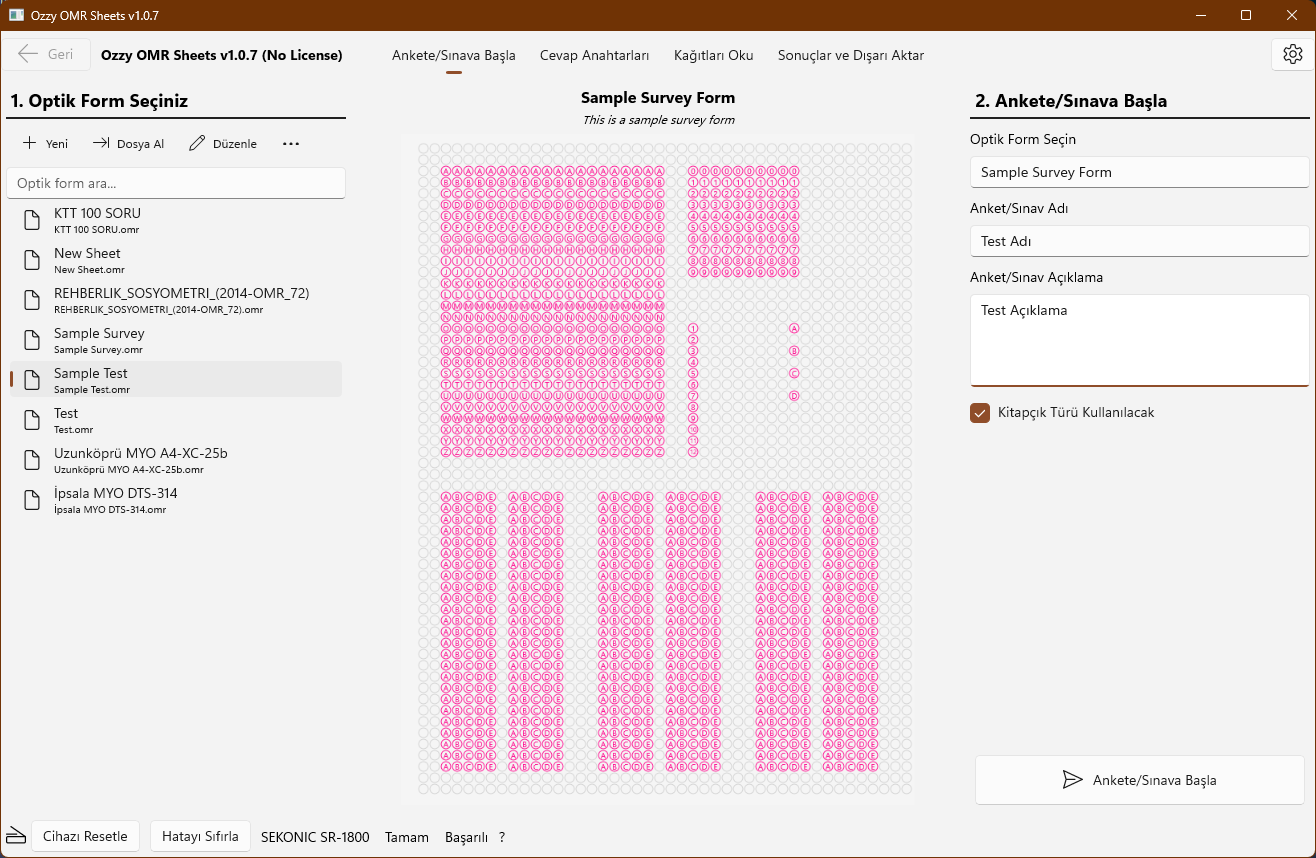
Task: Click the Optik form ara search field
Action: coord(176,183)
